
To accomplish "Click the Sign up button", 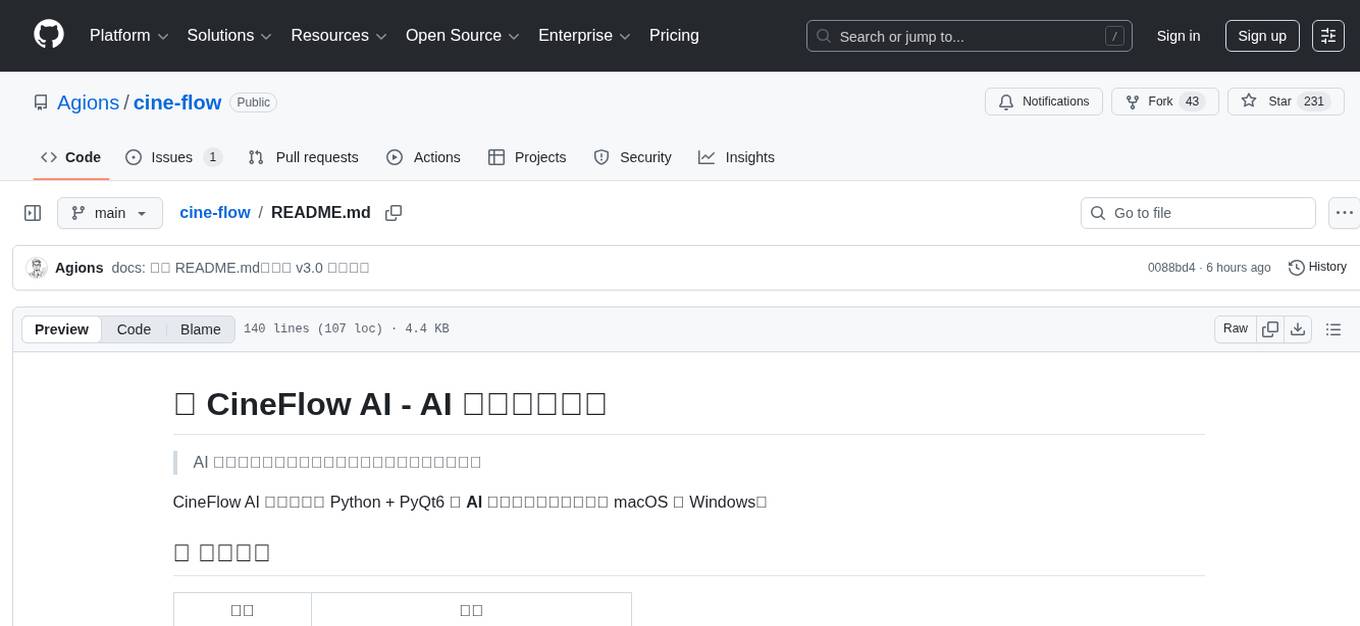I will [x=1262, y=36].
